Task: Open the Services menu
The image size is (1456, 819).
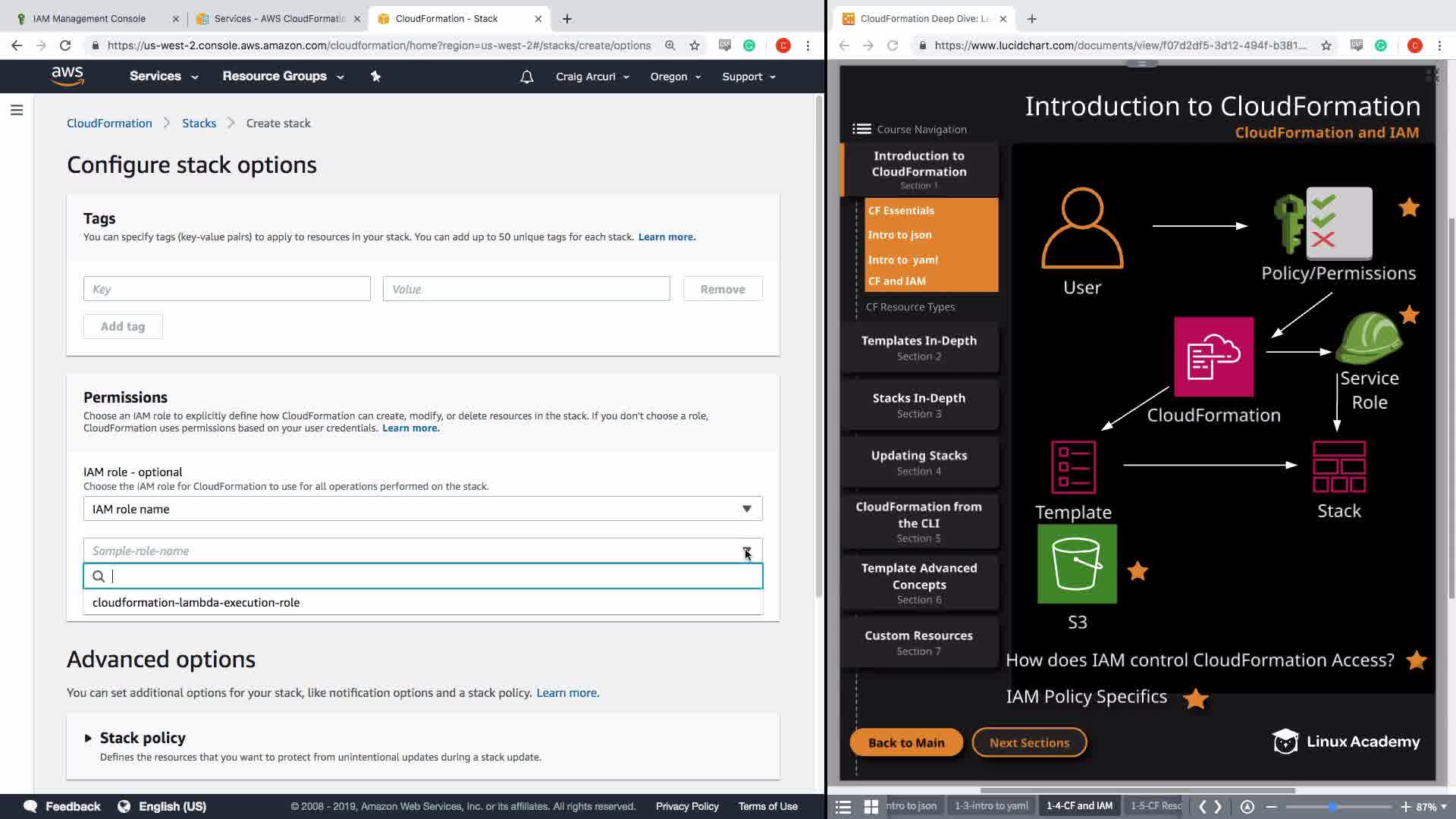Action: 163,76
